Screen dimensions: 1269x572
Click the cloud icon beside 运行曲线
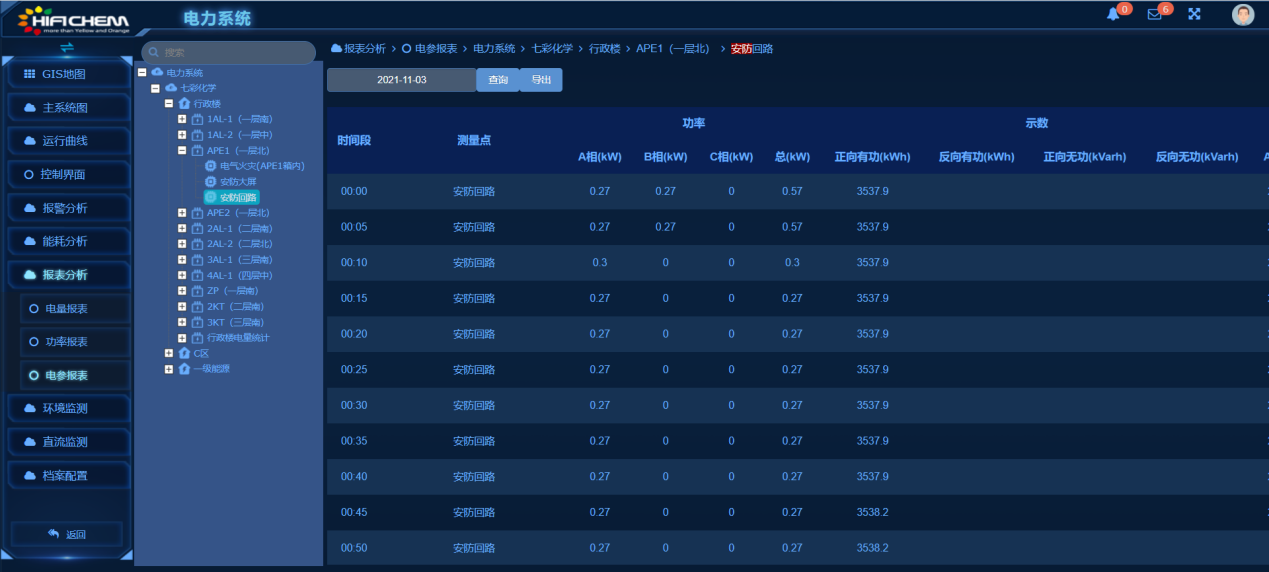30,141
